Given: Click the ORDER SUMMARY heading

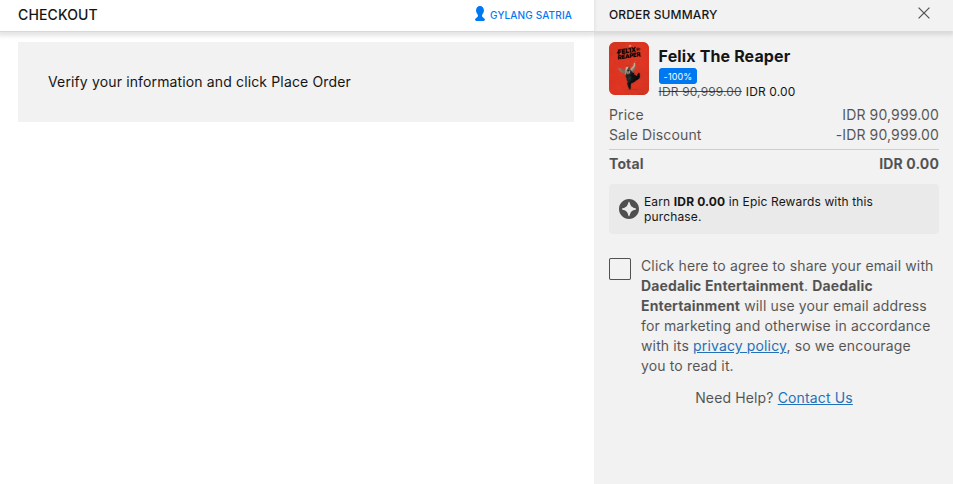Looking at the screenshot, I should pyautogui.click(x=663, y=15).
